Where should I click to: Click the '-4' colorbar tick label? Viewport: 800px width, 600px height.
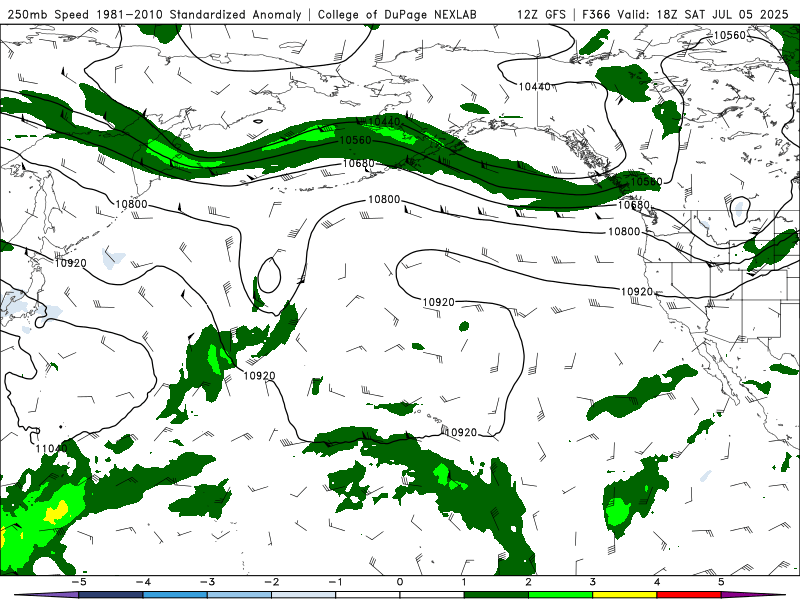pyautogui.click(x=142, y=582)
